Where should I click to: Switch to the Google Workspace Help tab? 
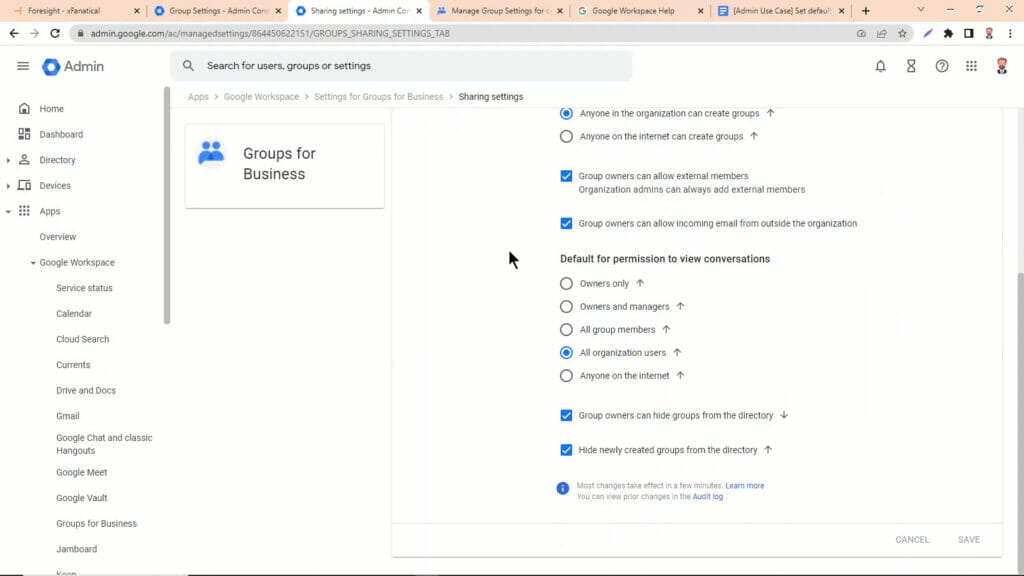coord(641,10)
